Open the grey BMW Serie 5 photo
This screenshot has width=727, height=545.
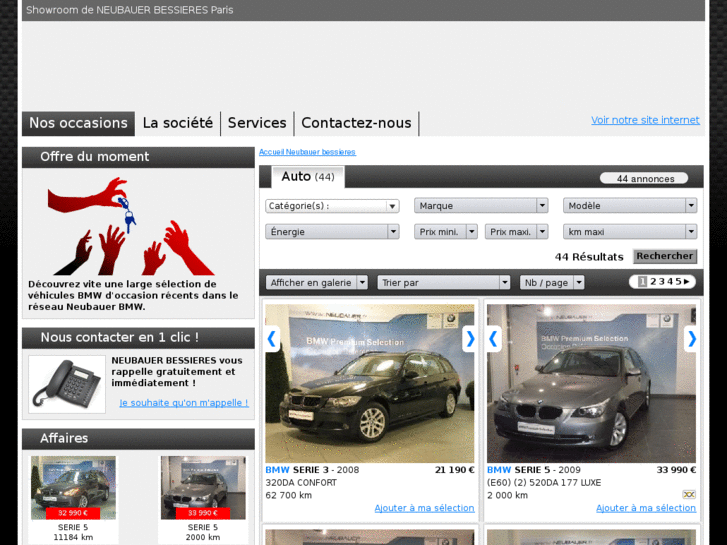click(592, 383)
